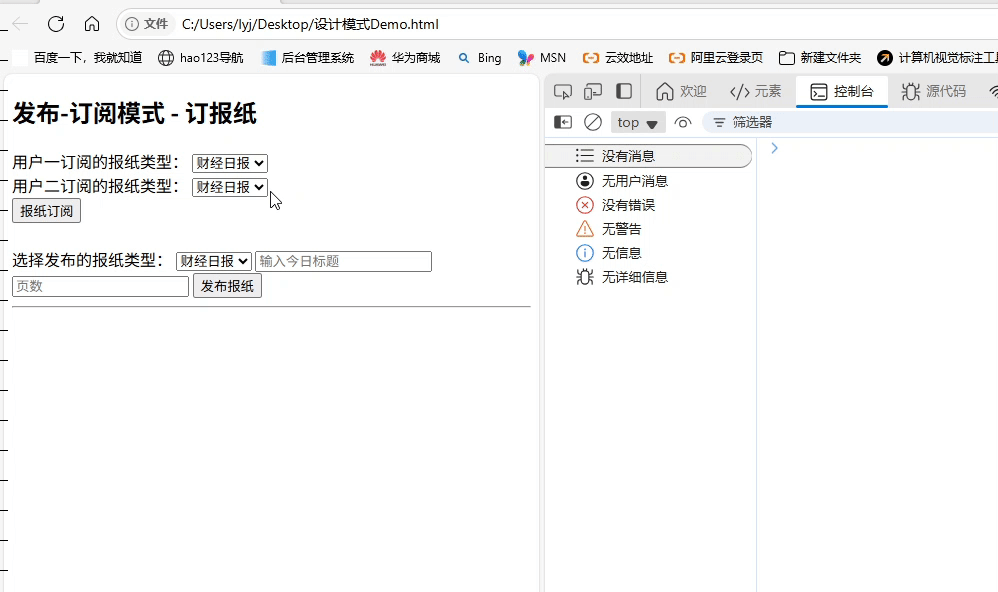Open 用户二 newspaper type dropdown
Image resolution: width=998 pixels, height=592 pixels.
coord(230,187)
